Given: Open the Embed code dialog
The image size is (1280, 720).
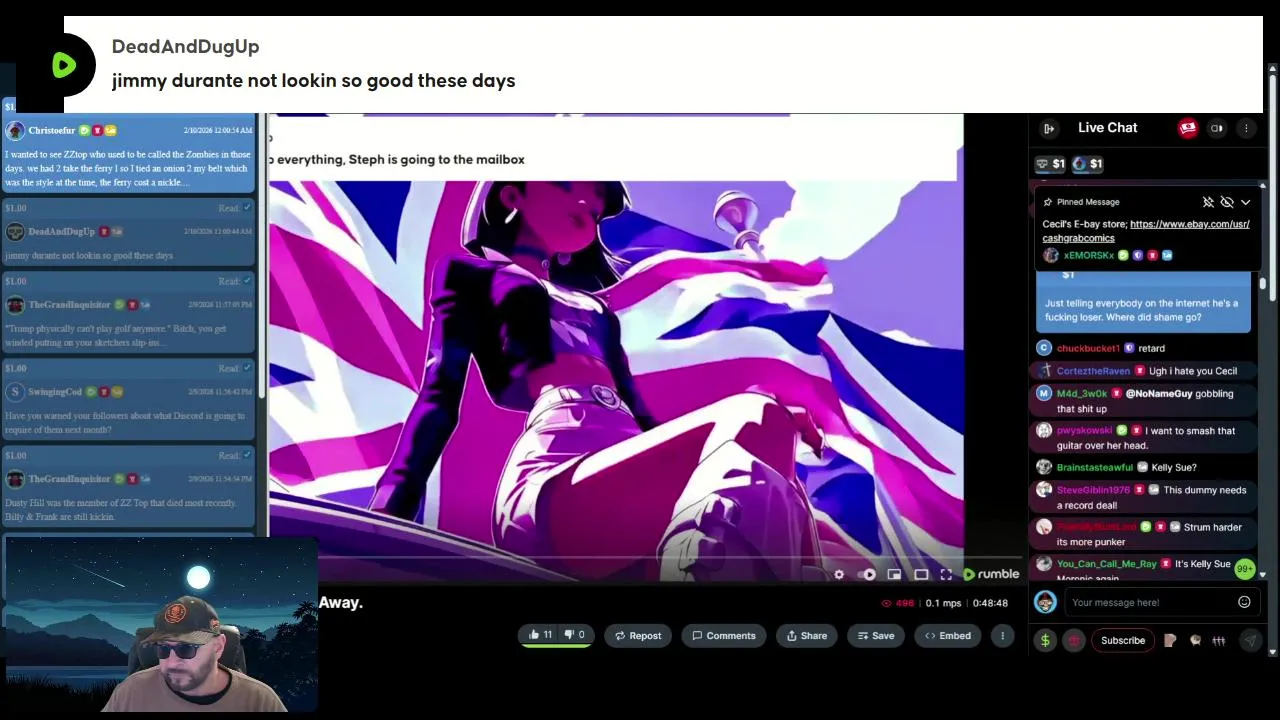Looking at the screenshot, I should pos(948,636).
